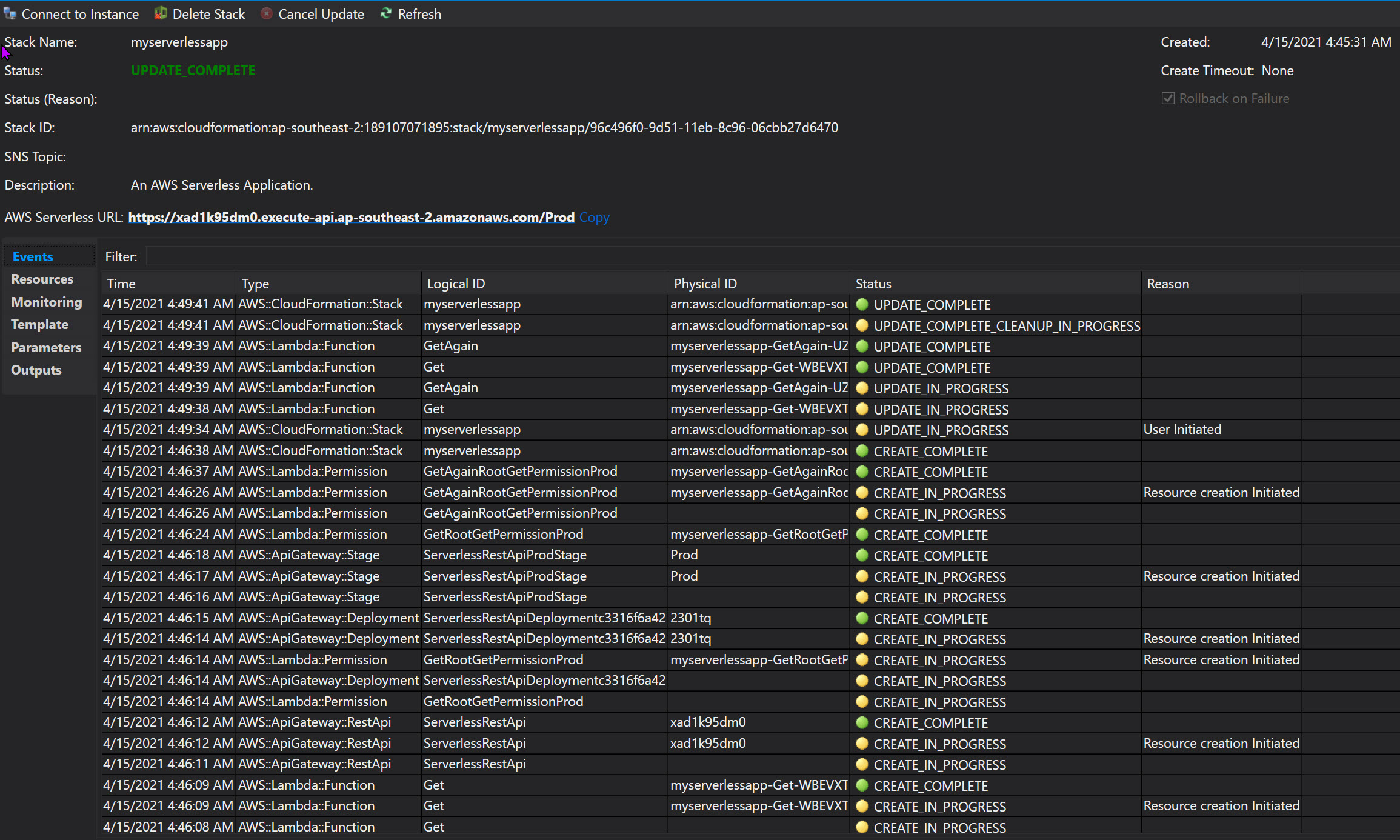The width and height of the screenshot is (1400, 840).
Task: Click the Copy link next to URL
Action: coord(594,217)
